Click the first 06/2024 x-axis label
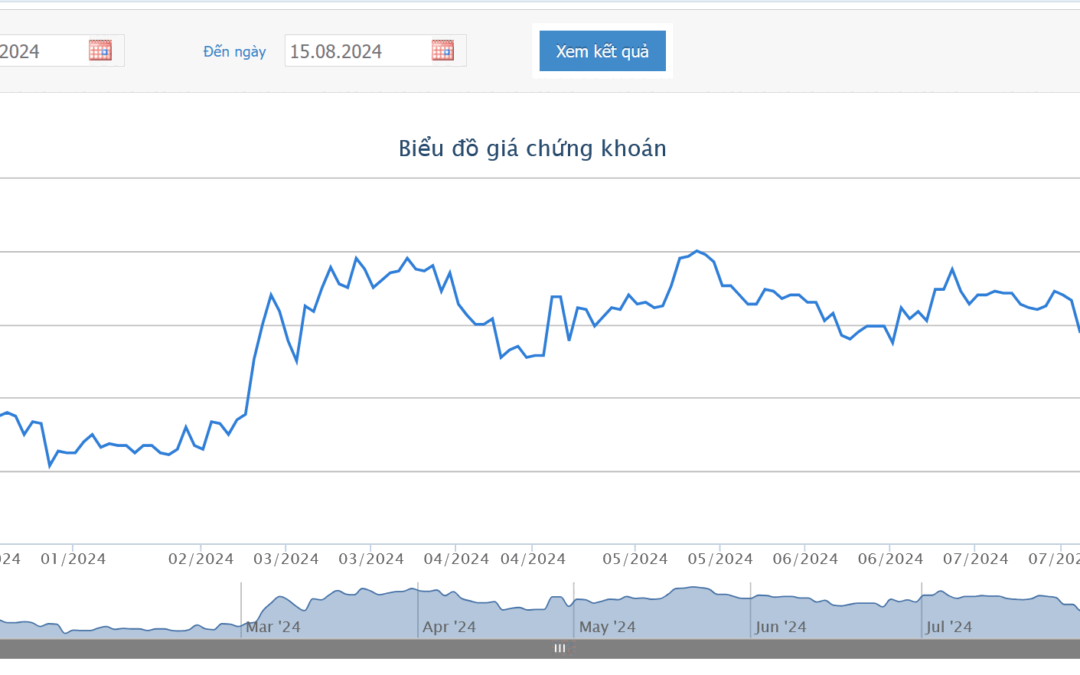Viewport: 1080px width, 675px height. [805, 559]
